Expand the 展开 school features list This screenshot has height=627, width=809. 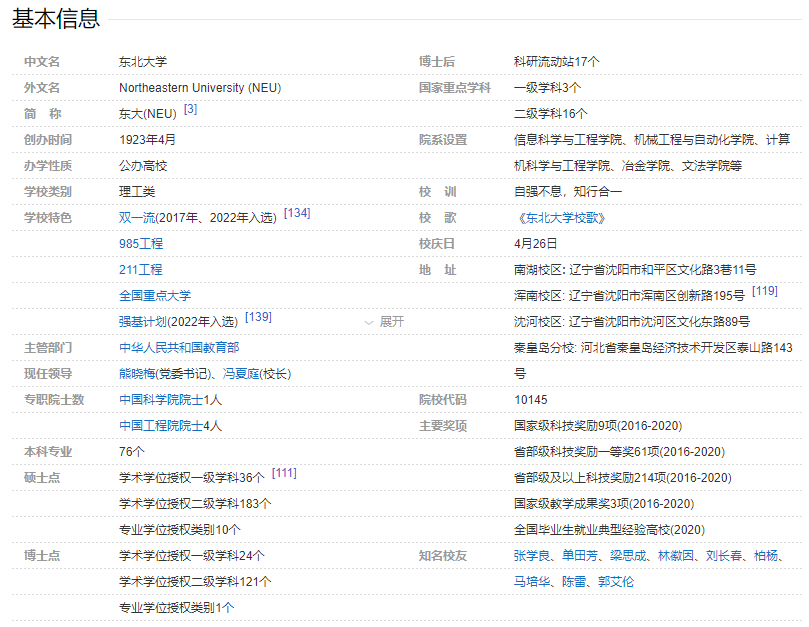click(385, 322)
